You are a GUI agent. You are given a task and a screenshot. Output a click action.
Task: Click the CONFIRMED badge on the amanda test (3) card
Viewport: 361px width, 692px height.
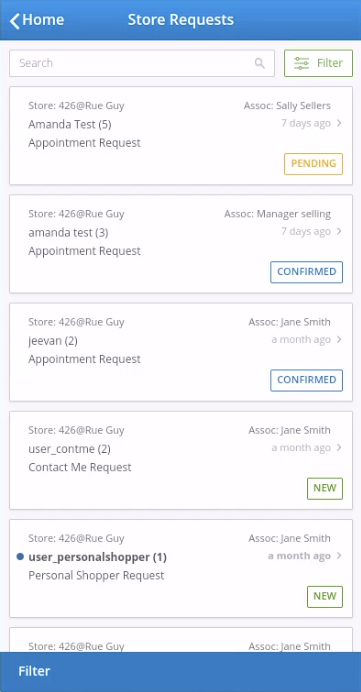pyautogui.click(x=307, y=272)
